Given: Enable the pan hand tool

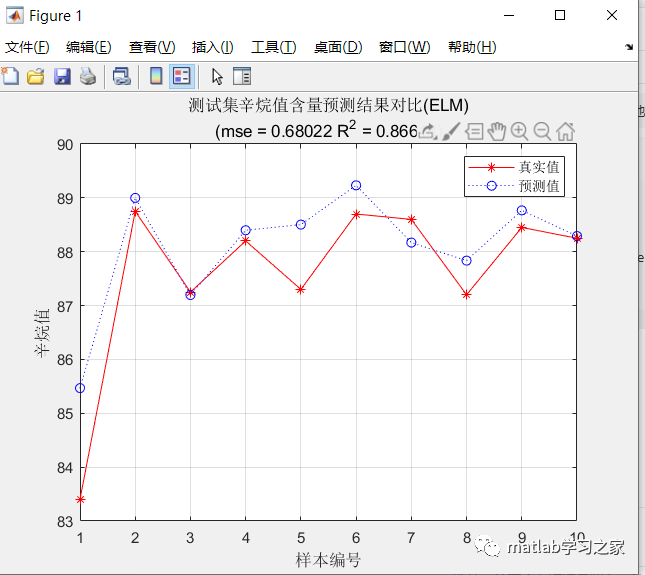Looking at the screenshot, I should click(497, 132).
